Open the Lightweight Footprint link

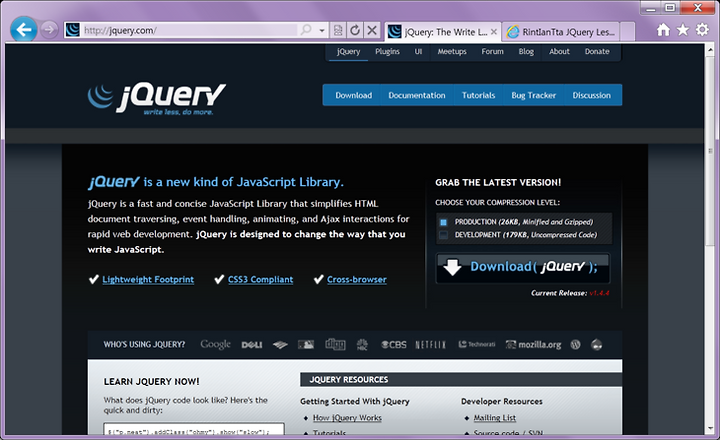(x=148, y=279)
